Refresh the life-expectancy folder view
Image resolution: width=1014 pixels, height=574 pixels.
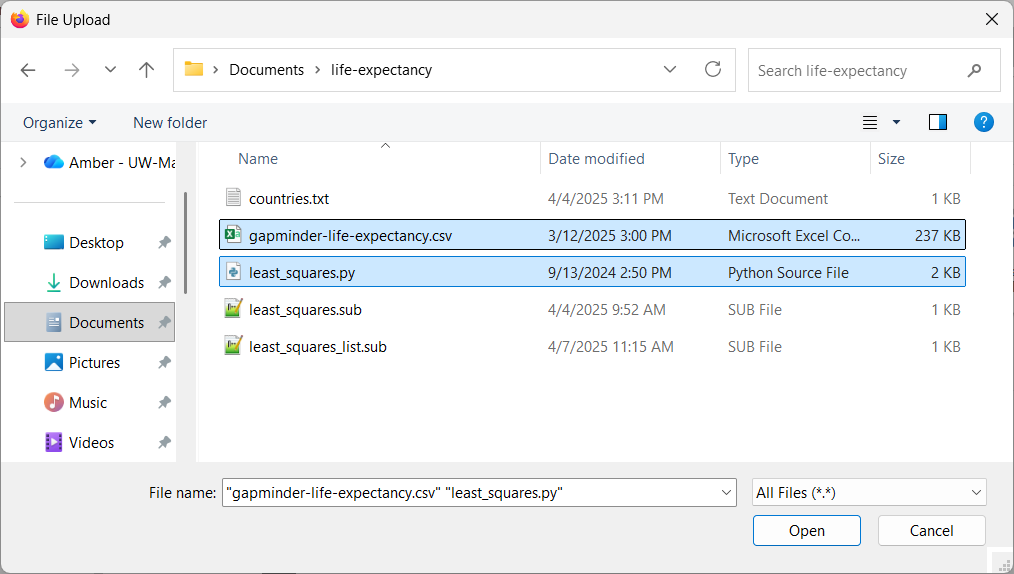pos(713,70)
